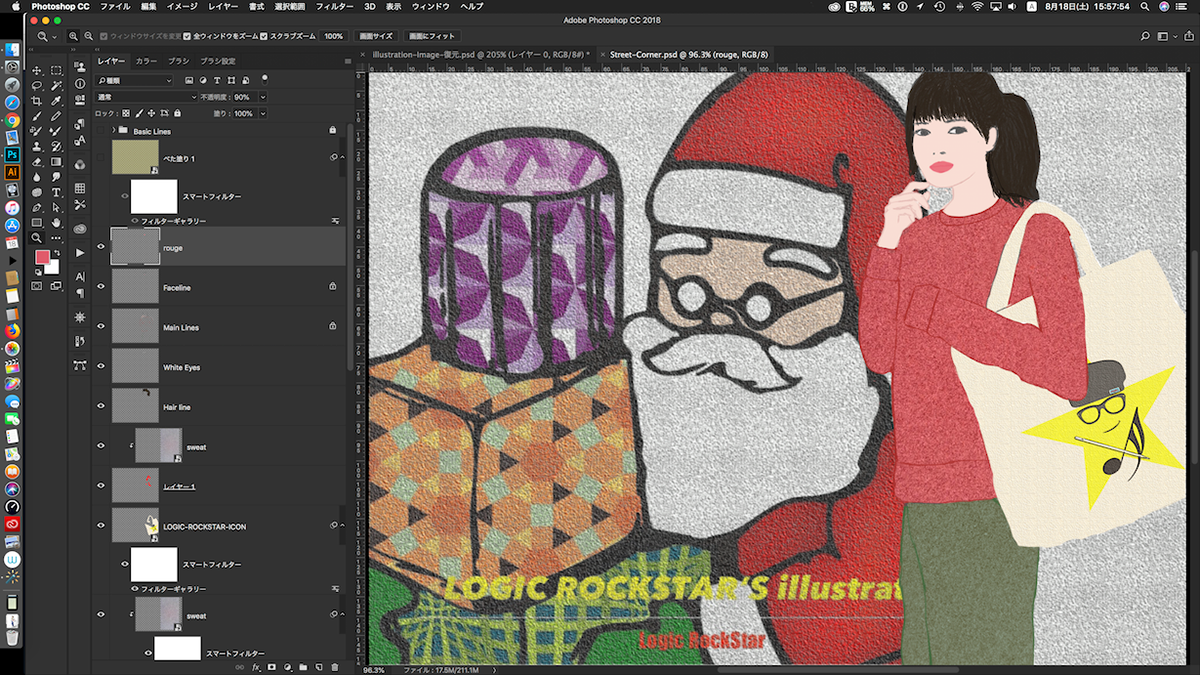Select the Rectangular Marquee tool

[x=57, y=70]
